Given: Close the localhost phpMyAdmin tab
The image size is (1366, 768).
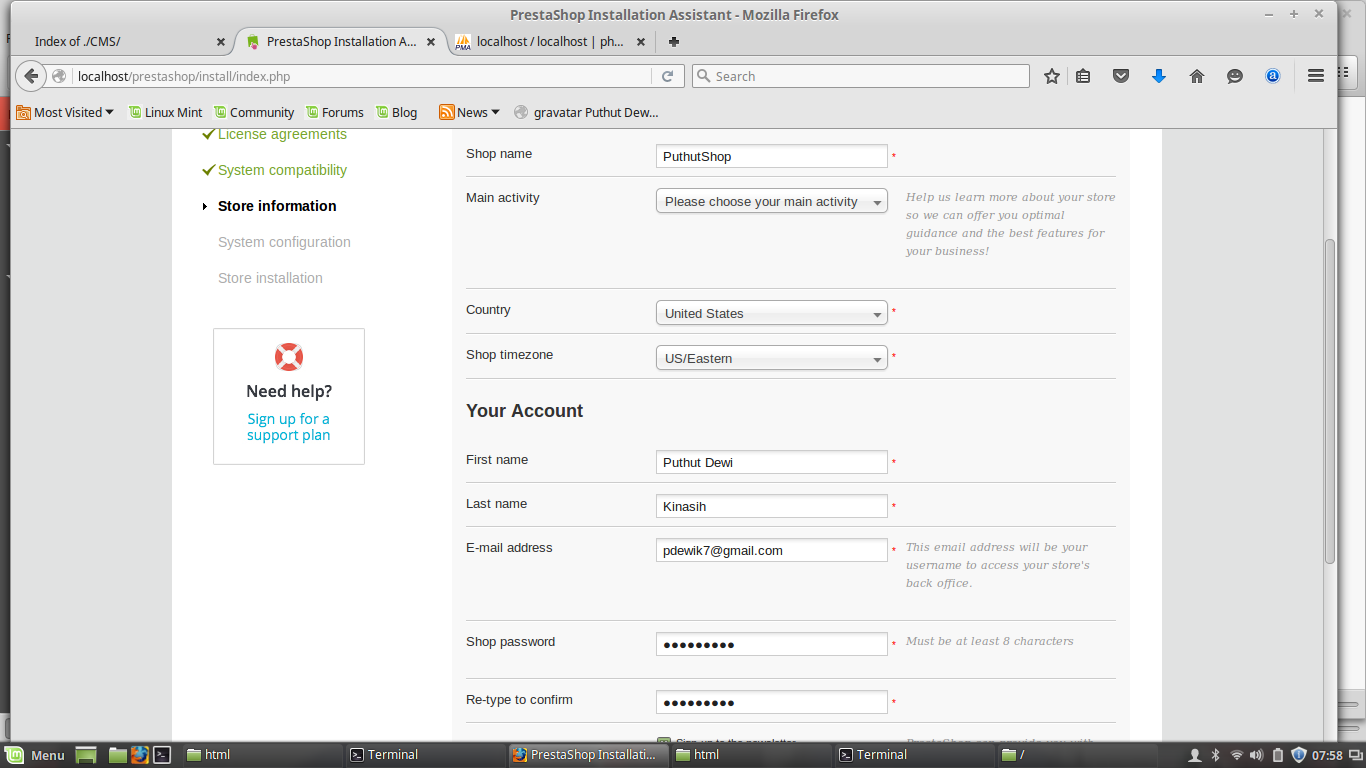Looking at the screenshot, I should pyautogui.click(x=641, y=42).
